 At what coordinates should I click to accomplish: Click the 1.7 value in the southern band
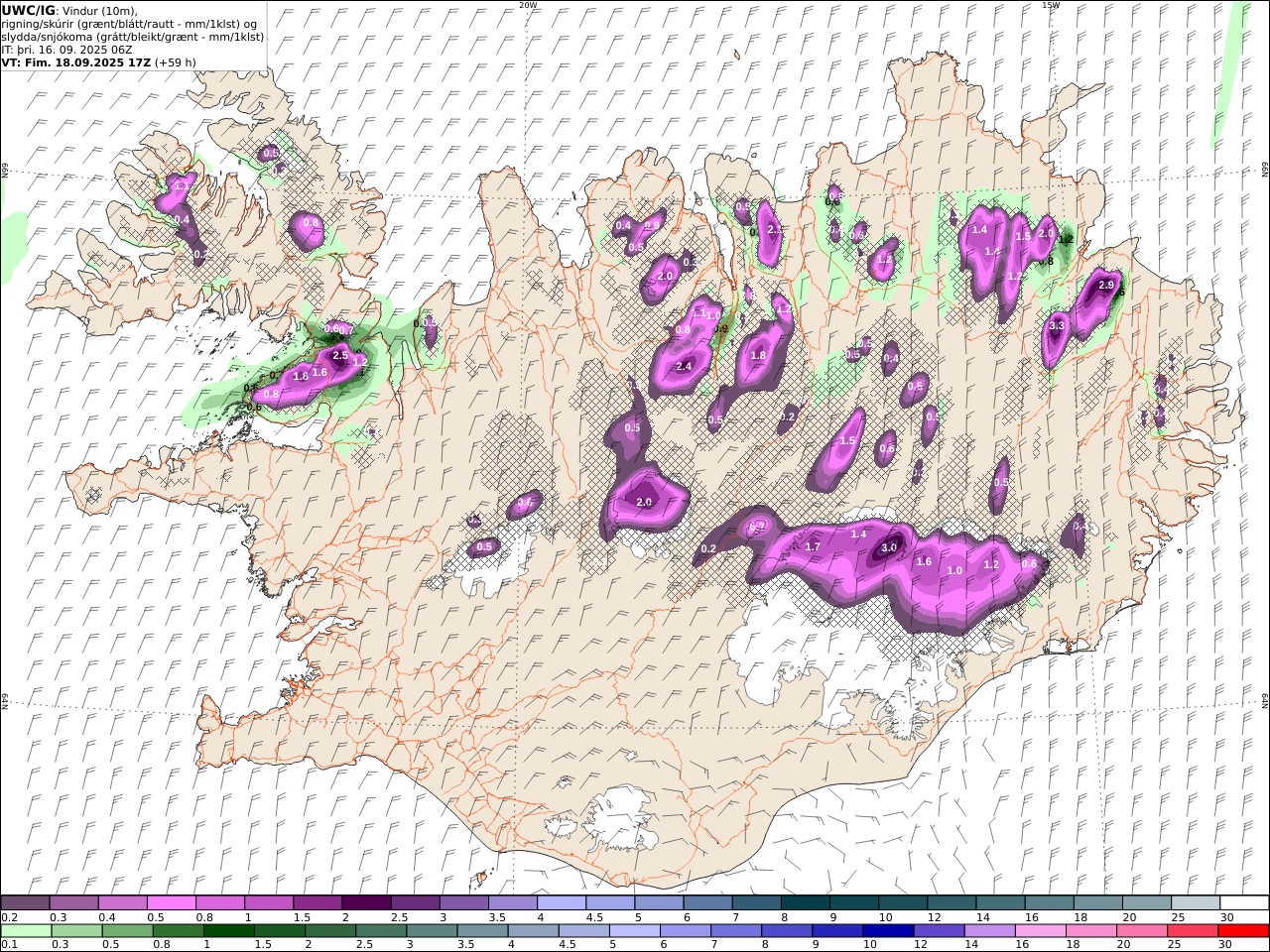(x=813, y=546)
